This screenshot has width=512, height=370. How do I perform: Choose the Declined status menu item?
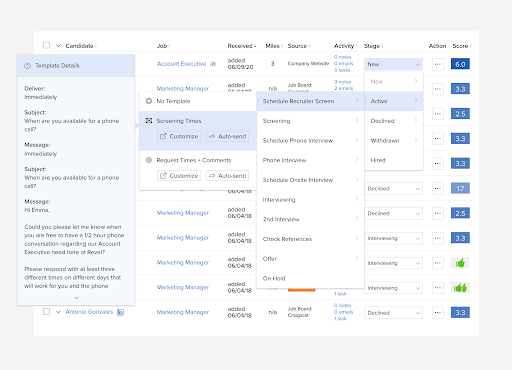pos(394,121)
